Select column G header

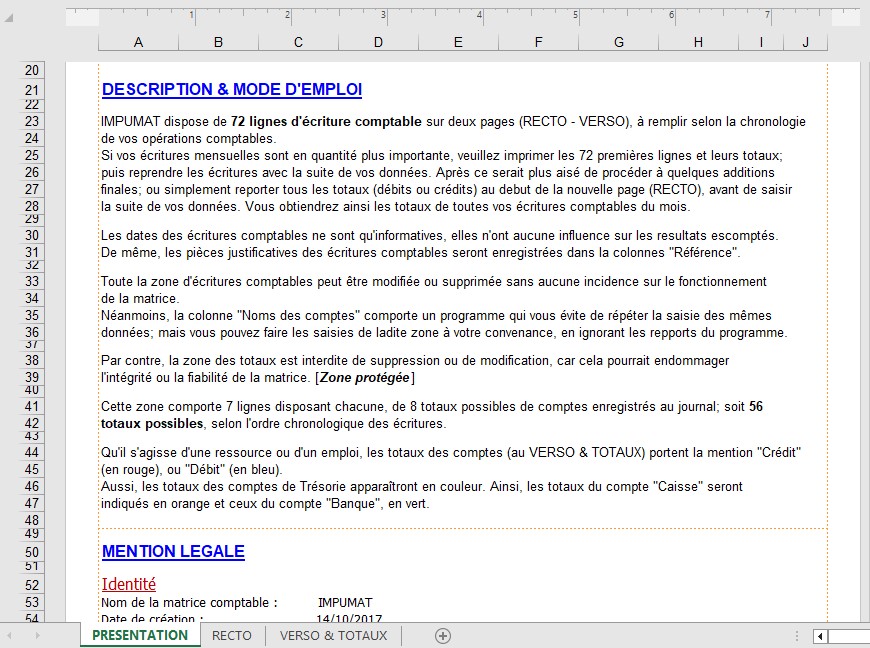(619, 42)
